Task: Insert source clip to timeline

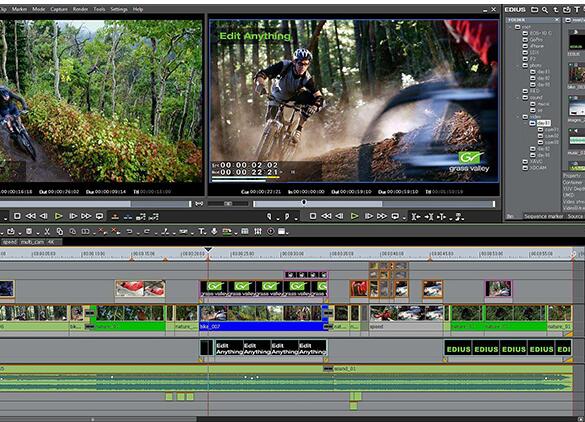Action: pos(115,216)
